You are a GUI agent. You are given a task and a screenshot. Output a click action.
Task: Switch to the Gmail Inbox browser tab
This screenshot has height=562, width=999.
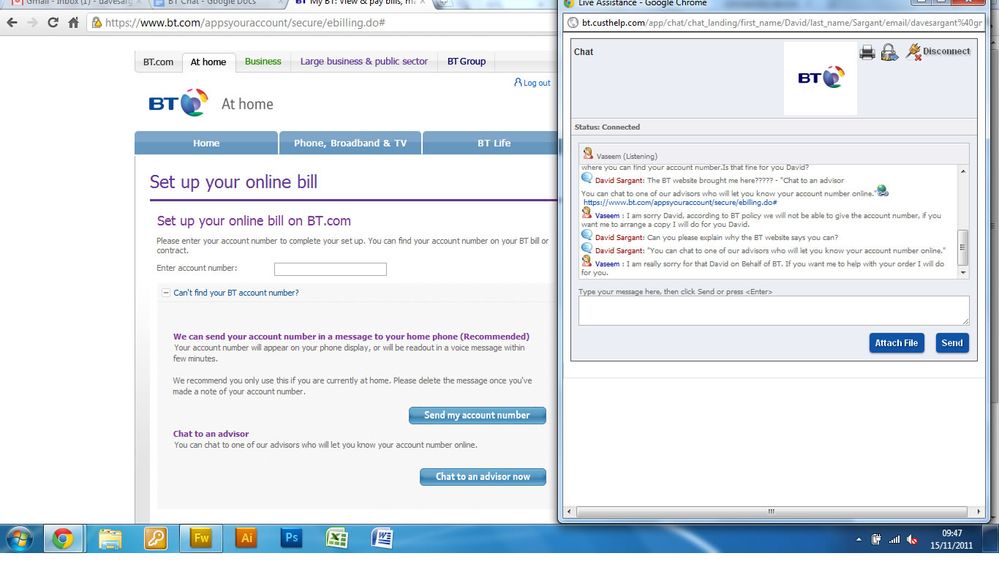[x=75, y=3]
